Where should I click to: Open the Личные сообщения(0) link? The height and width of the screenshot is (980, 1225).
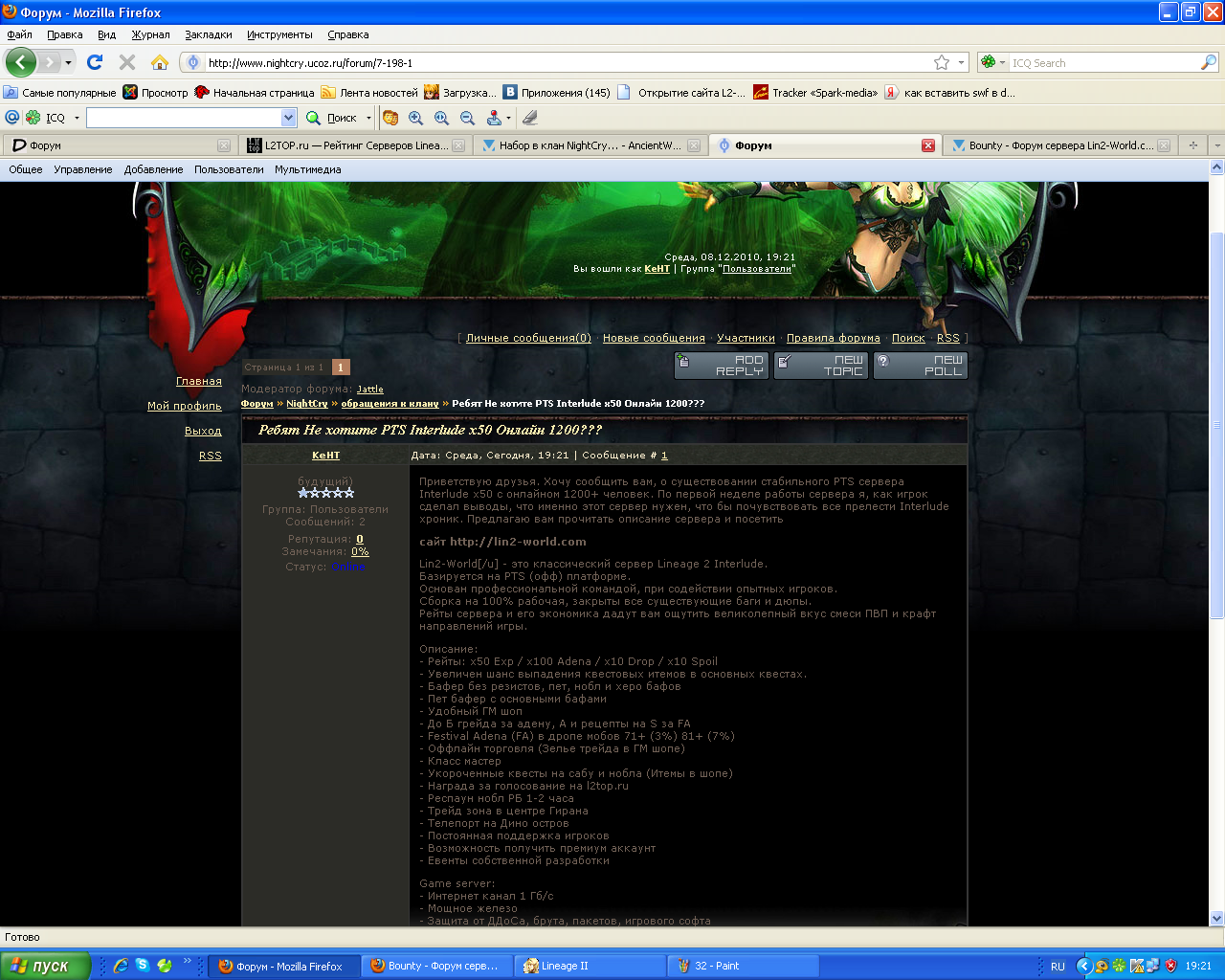528,338
